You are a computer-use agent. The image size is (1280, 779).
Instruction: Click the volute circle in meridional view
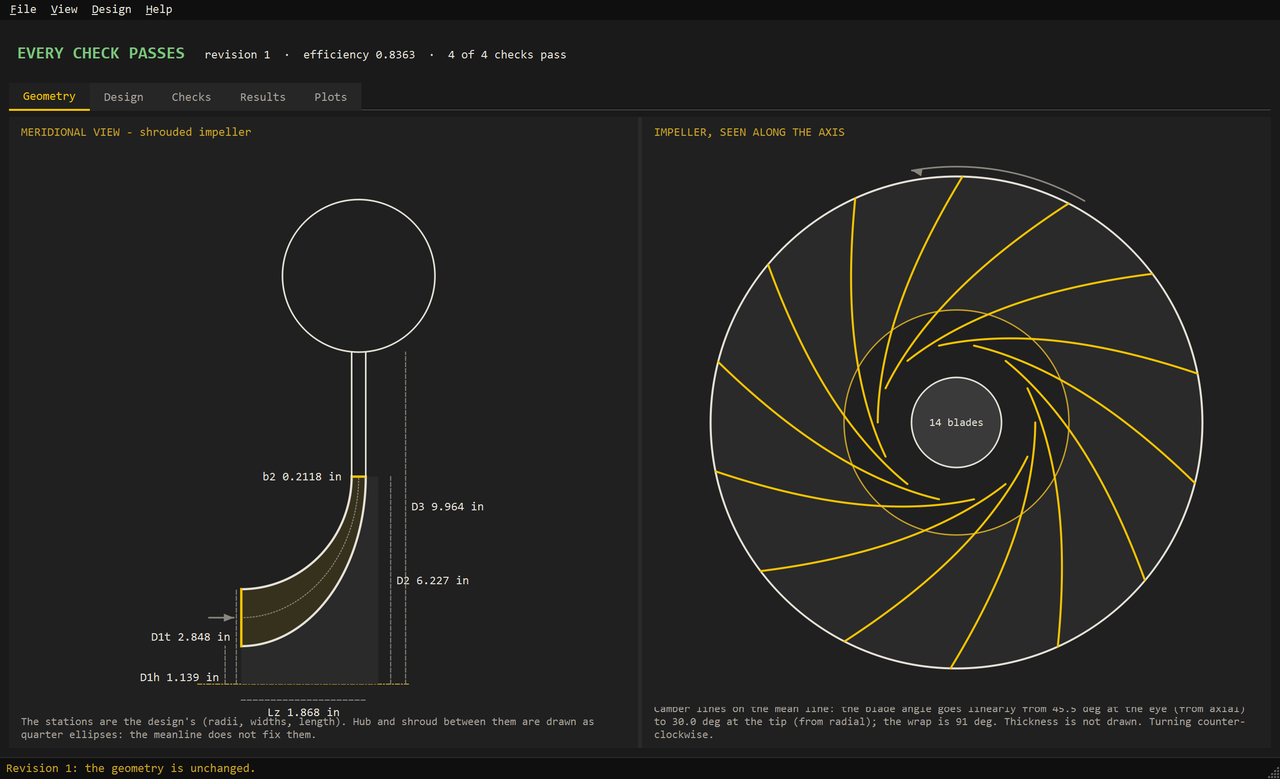coord(358,275)
